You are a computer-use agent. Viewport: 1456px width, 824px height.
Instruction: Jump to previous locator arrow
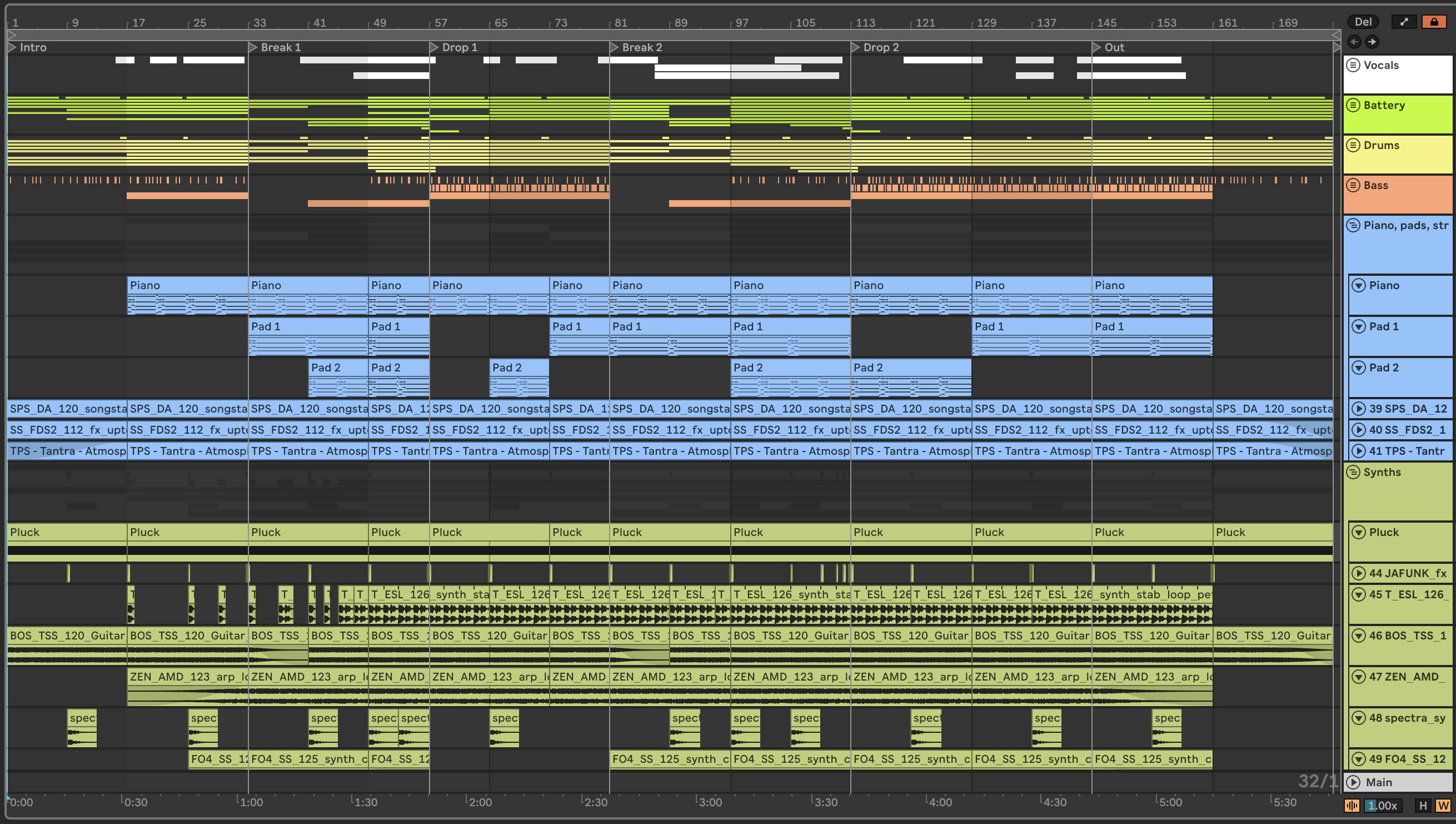[x=1354, y=41]
